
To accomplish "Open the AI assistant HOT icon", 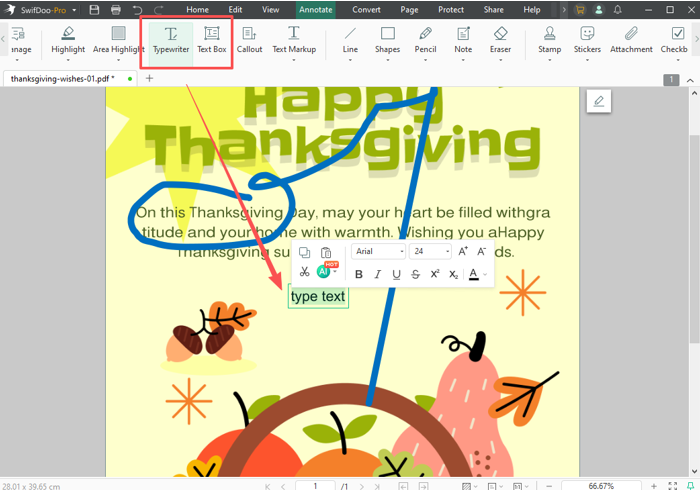I will pos(326,270).
